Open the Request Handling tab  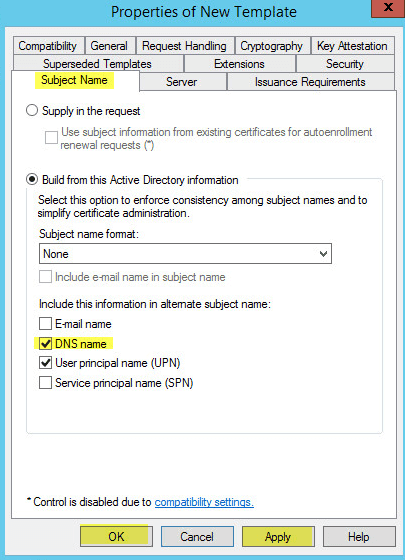pyautogui.click(x=185, y=46)
